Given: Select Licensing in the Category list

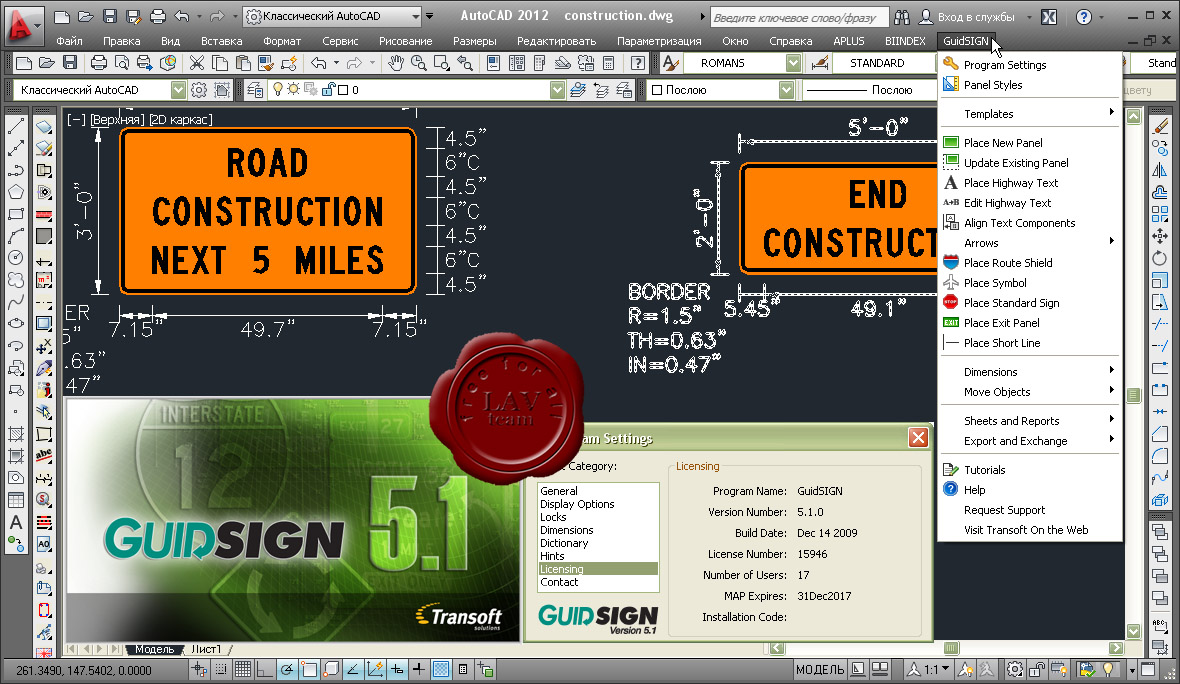Looking at the screenshot, I should [x=598, y=569].
